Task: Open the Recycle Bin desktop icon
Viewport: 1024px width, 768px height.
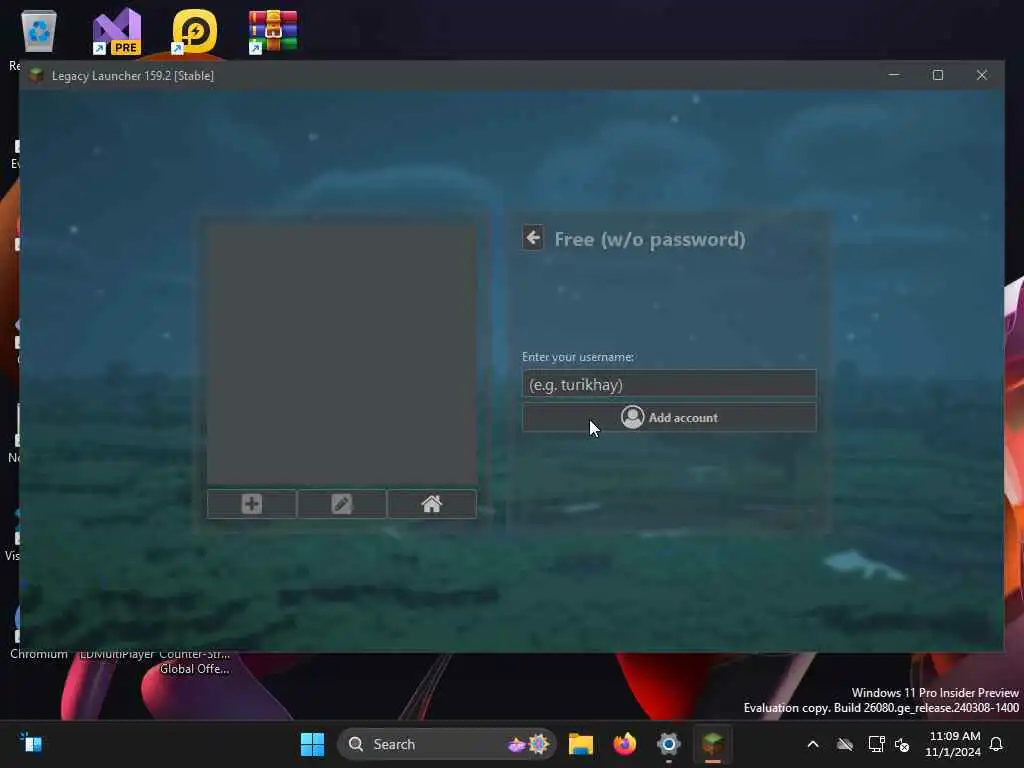Action: click(39, 31)
